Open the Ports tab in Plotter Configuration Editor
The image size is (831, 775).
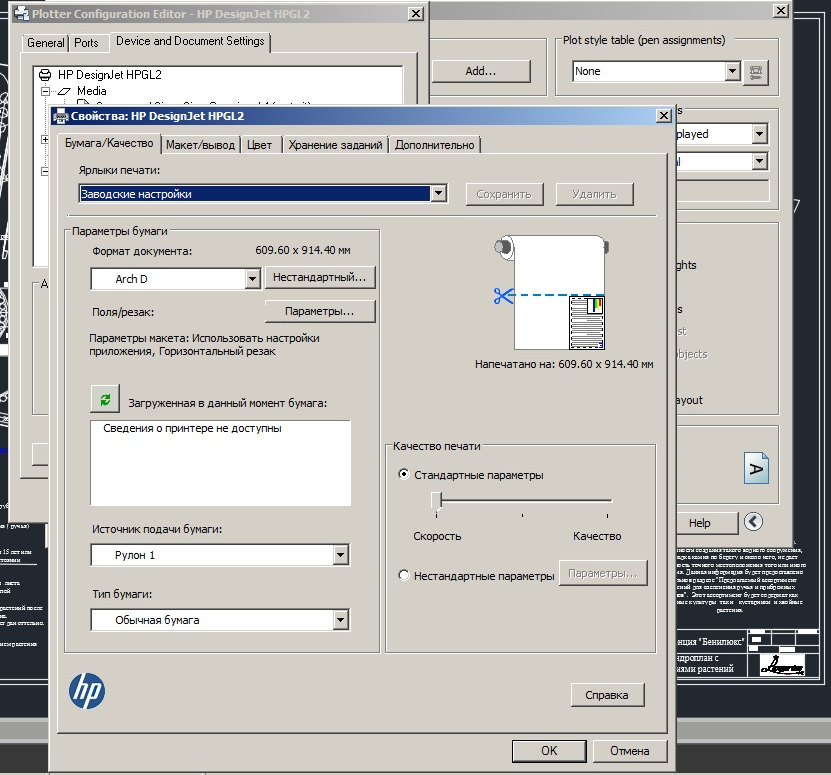coord(86,43)
